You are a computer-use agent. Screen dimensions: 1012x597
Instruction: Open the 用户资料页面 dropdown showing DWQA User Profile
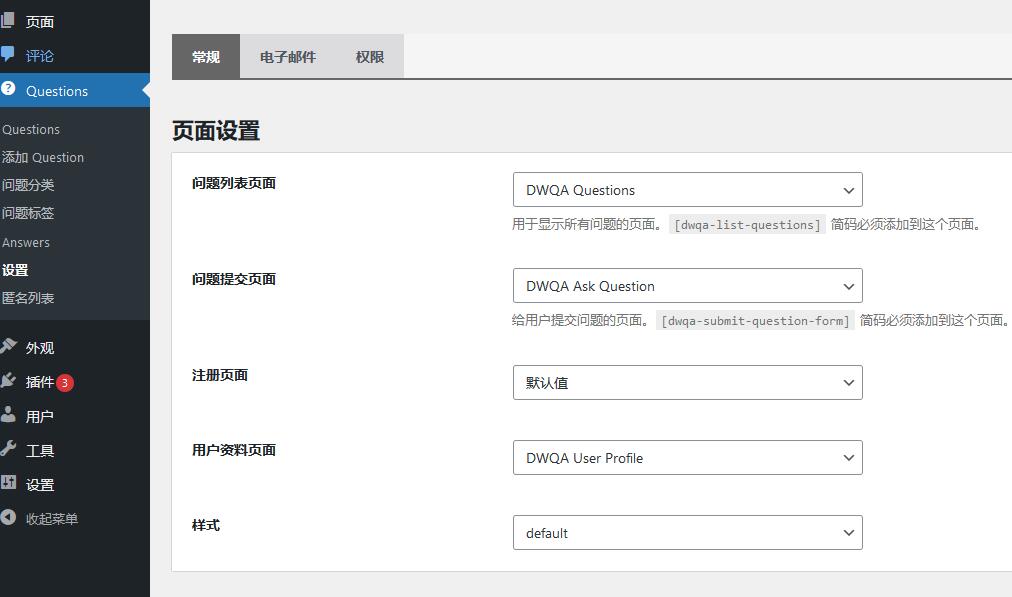(687, 458)
